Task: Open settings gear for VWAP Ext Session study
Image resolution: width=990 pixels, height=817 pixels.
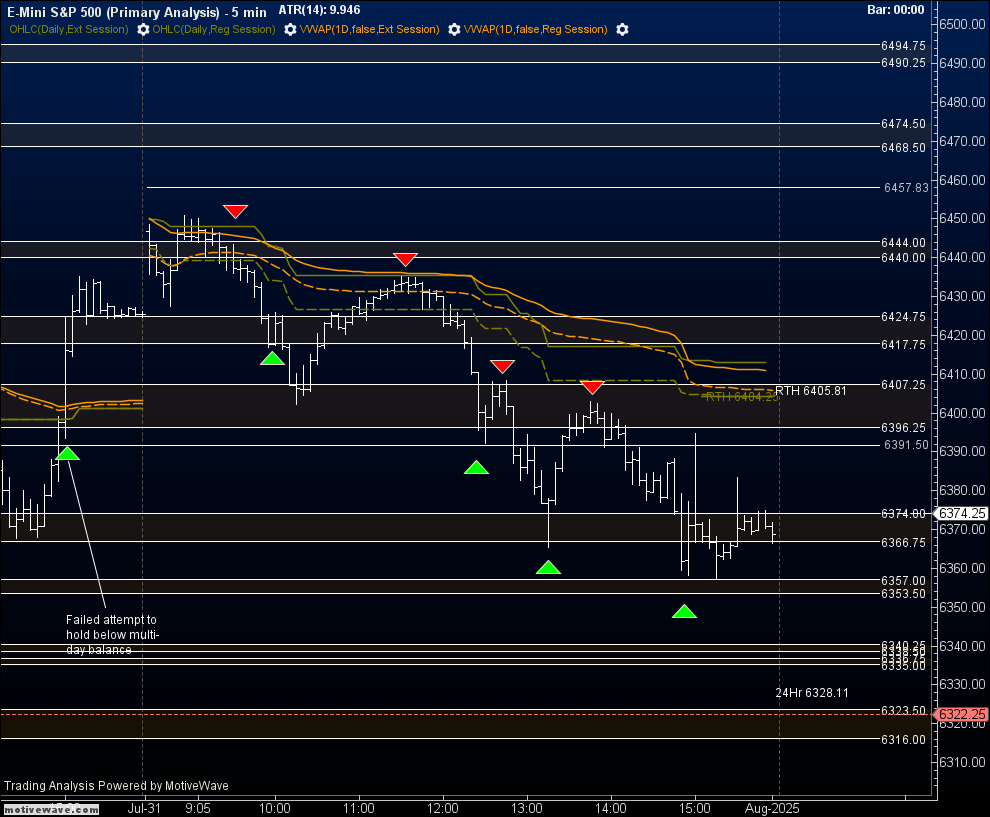Action: coord(454,30)
